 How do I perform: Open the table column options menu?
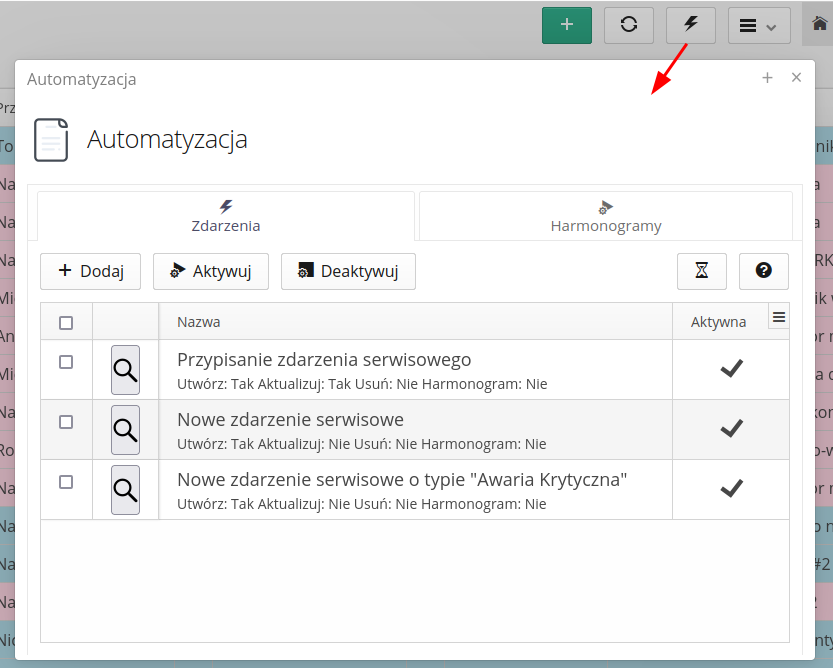[779, 317]
